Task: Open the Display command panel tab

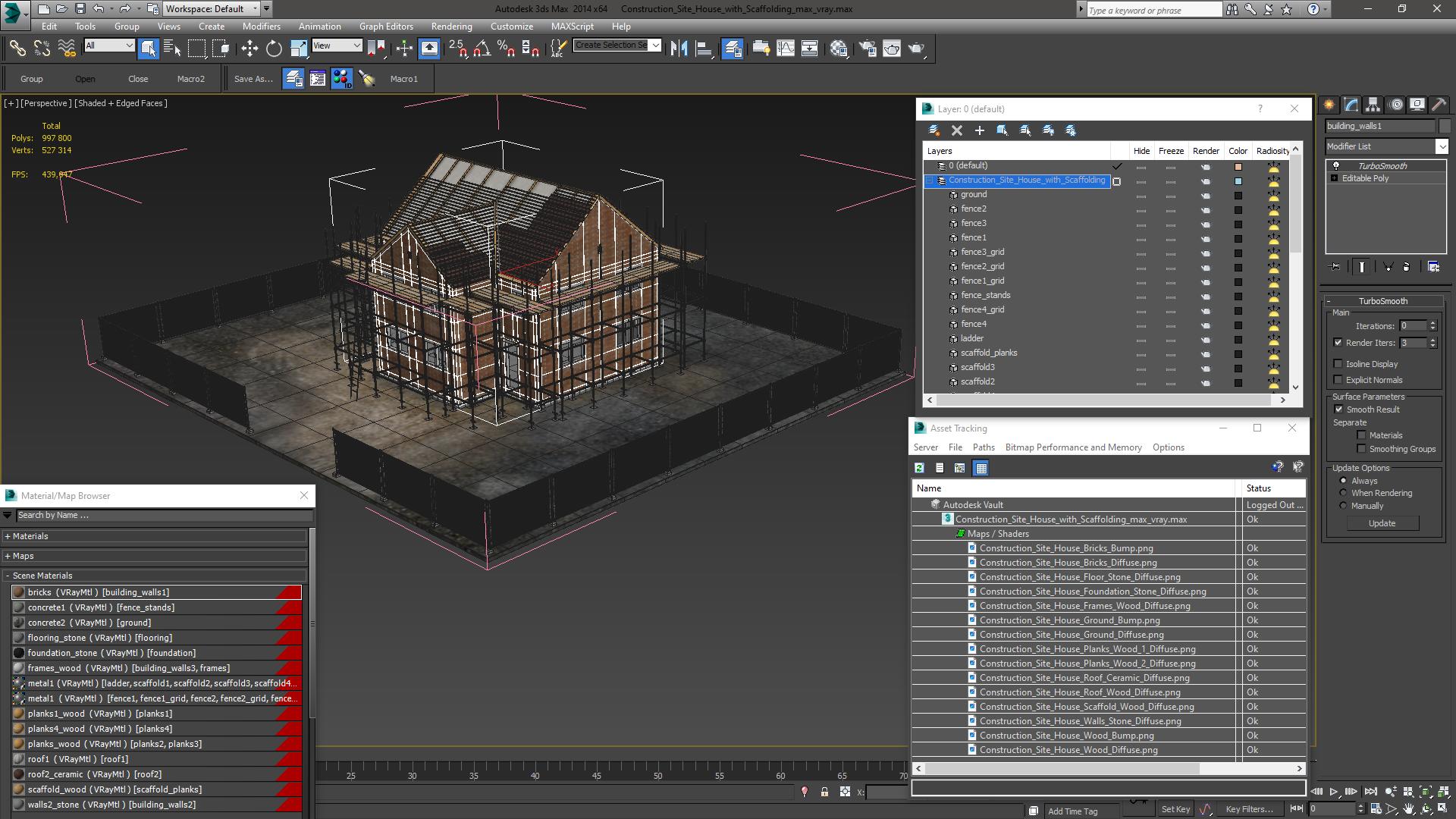Action: click(x=1417, y=105)
